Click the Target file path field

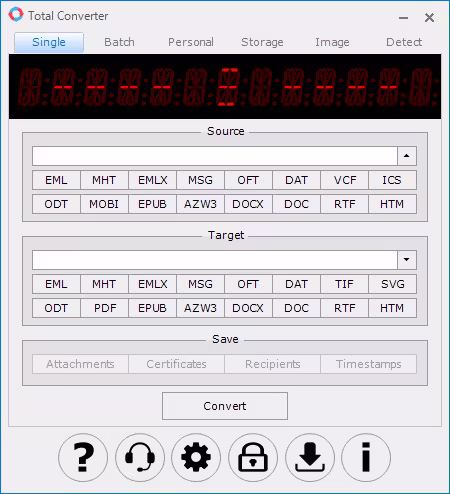tap(215, 260)
